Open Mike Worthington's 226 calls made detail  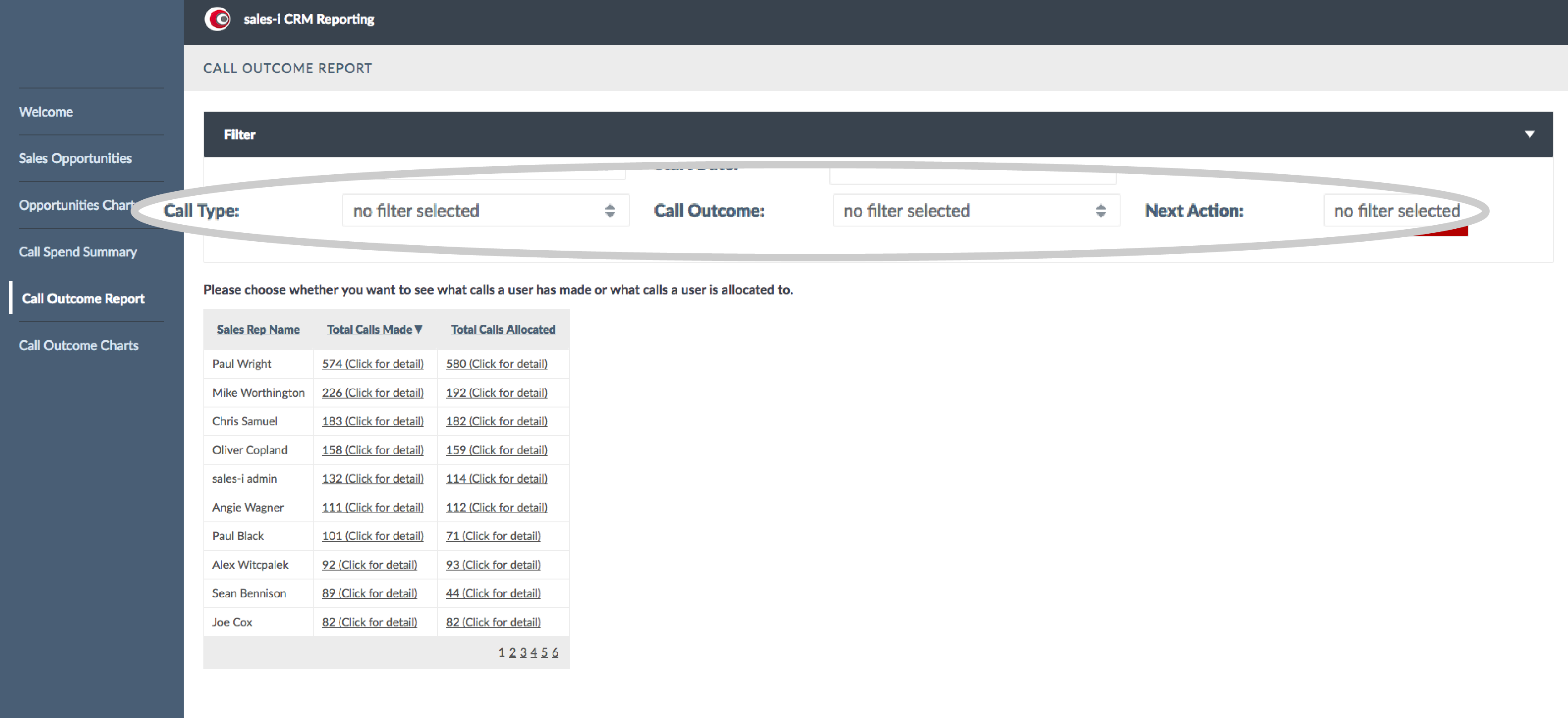372,392
